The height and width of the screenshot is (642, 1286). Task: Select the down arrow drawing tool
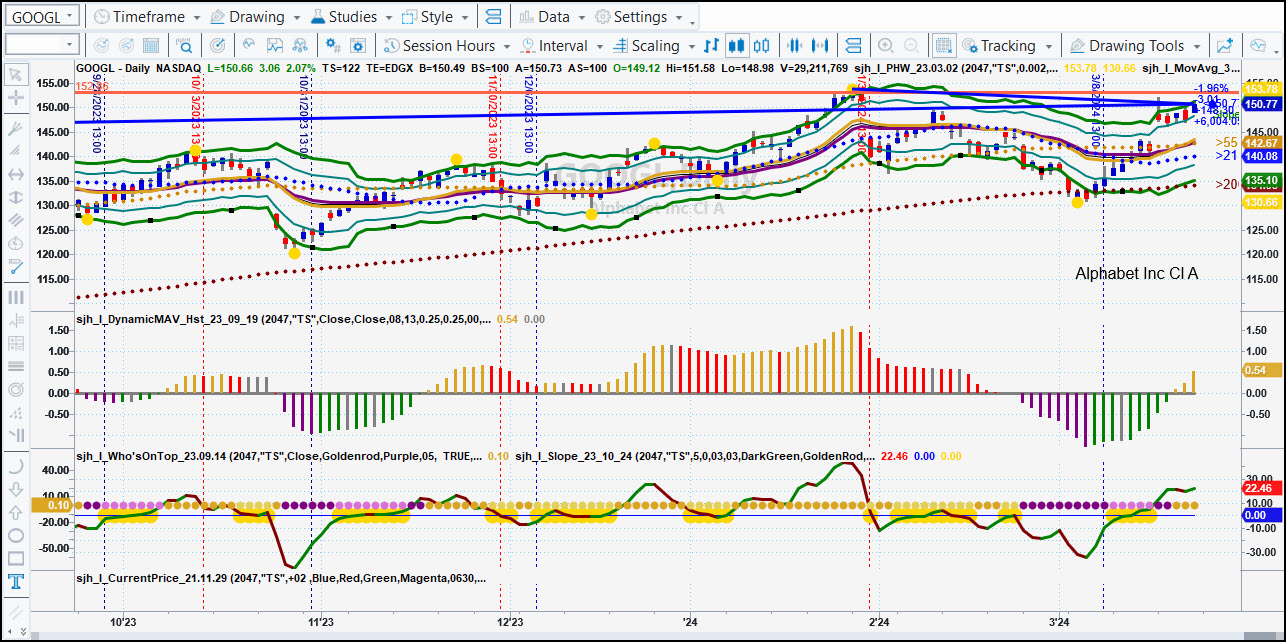coord(15,489)
